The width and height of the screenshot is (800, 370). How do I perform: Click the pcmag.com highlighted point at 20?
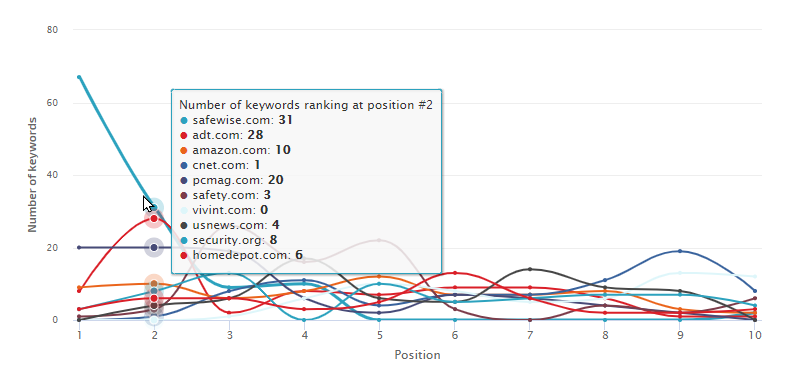pyautogui.click(x=154, y=248)
